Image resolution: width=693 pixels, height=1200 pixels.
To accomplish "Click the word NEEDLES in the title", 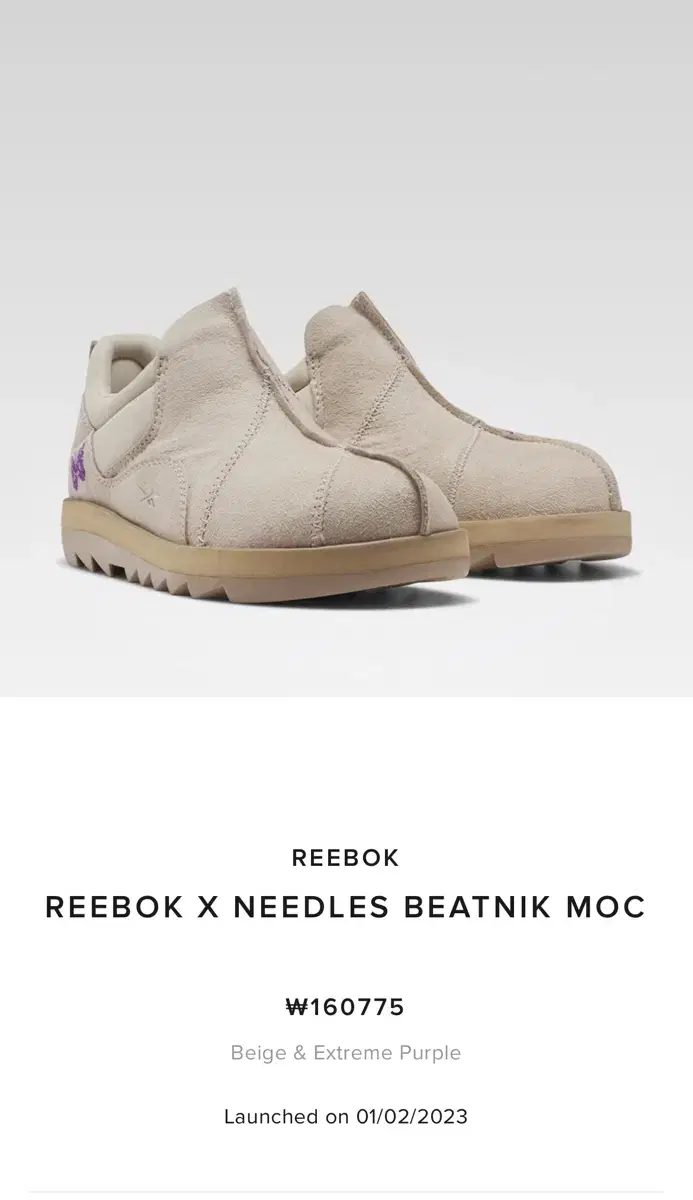I will 312,907.
